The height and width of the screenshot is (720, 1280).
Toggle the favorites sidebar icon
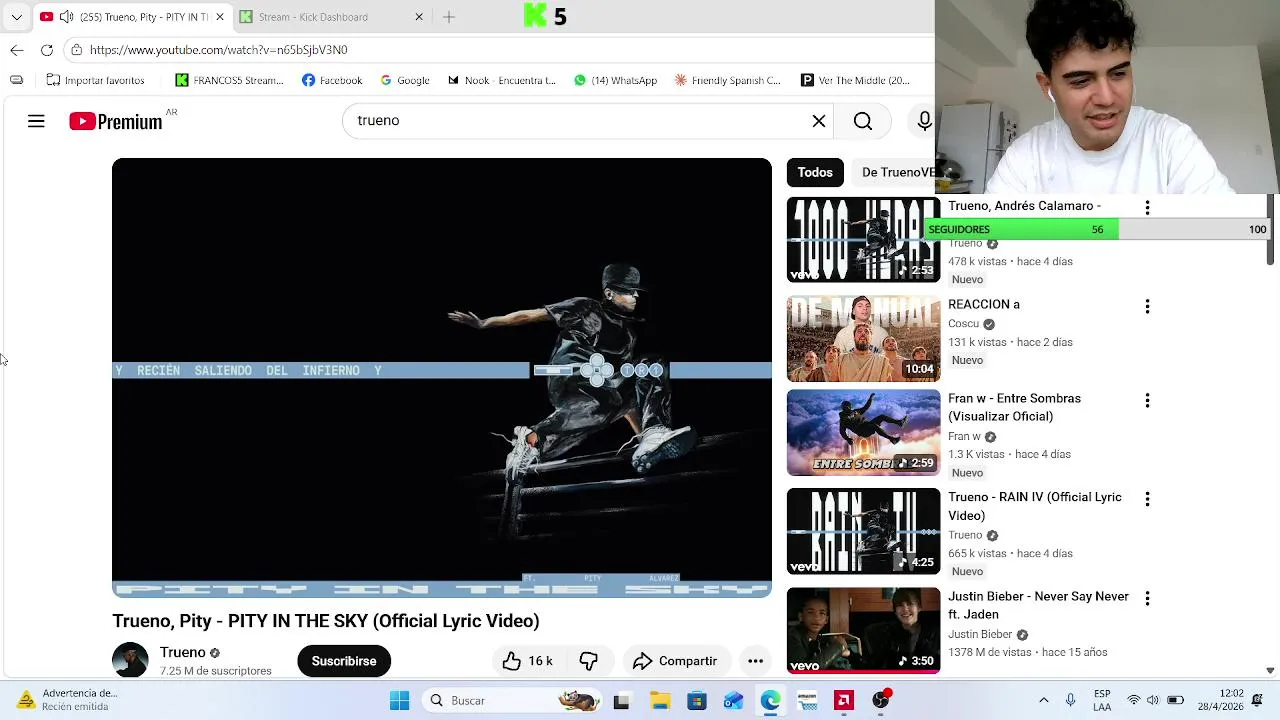tap(16, 80)
